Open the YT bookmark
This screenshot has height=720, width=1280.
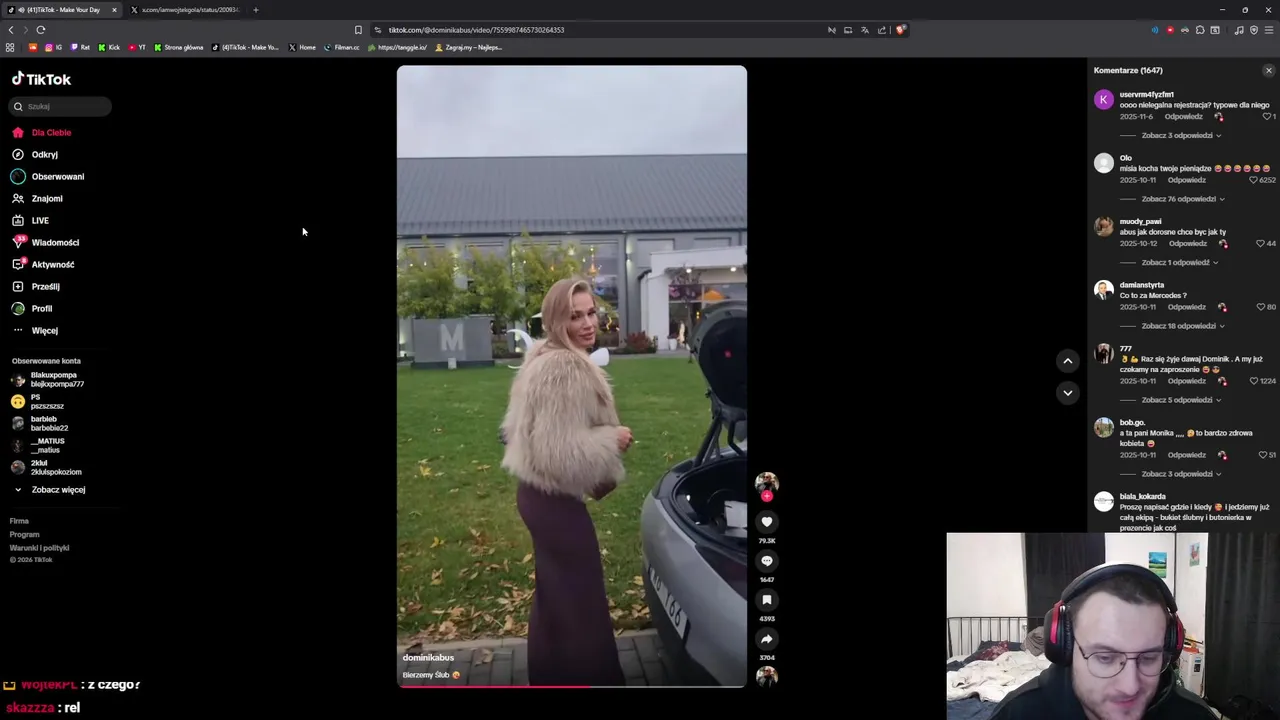click(x=137, y=47)
